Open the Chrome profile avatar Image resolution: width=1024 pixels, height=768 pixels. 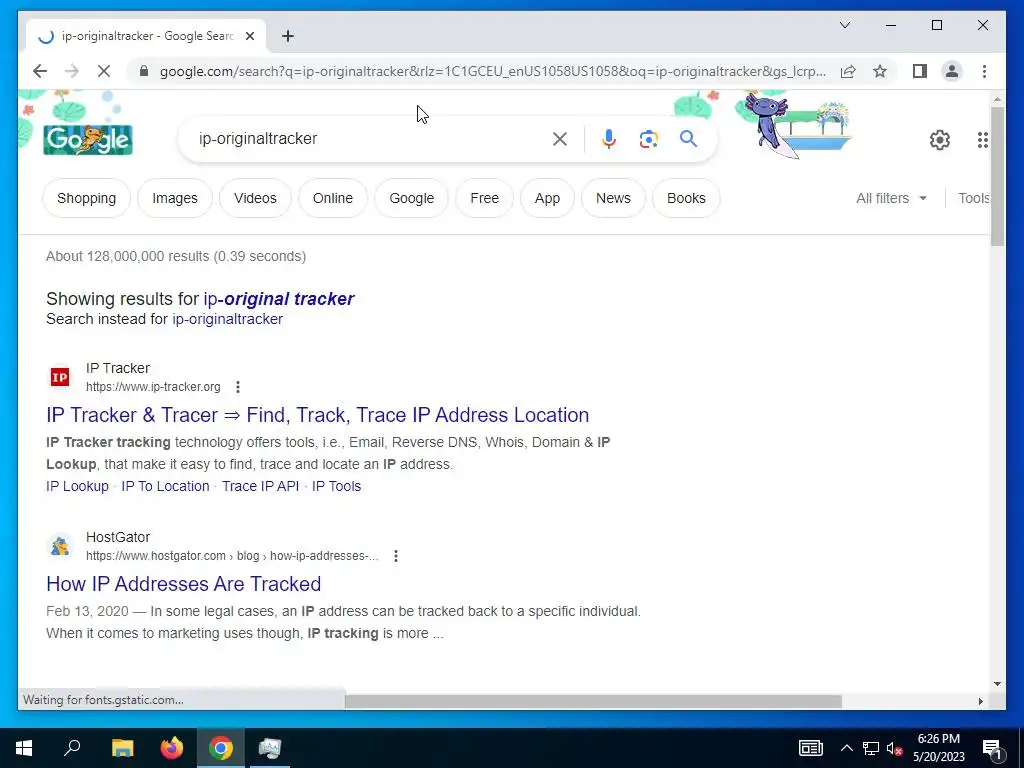point(952,71)
